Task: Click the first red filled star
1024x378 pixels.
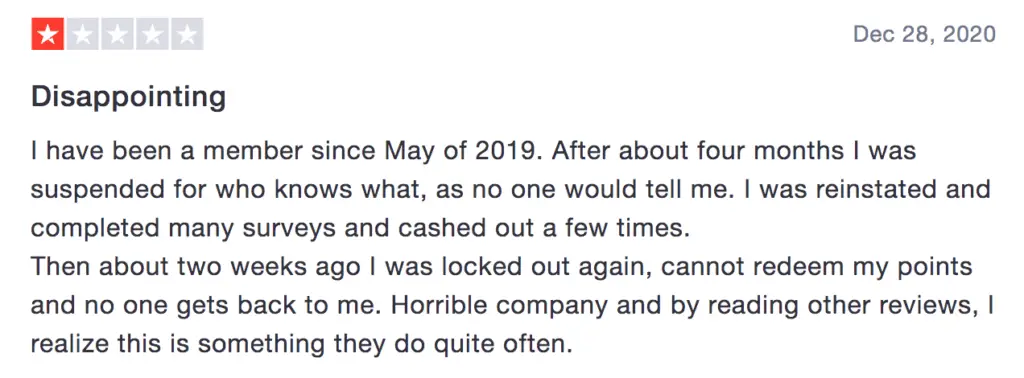Action: [x=48, y=35]
